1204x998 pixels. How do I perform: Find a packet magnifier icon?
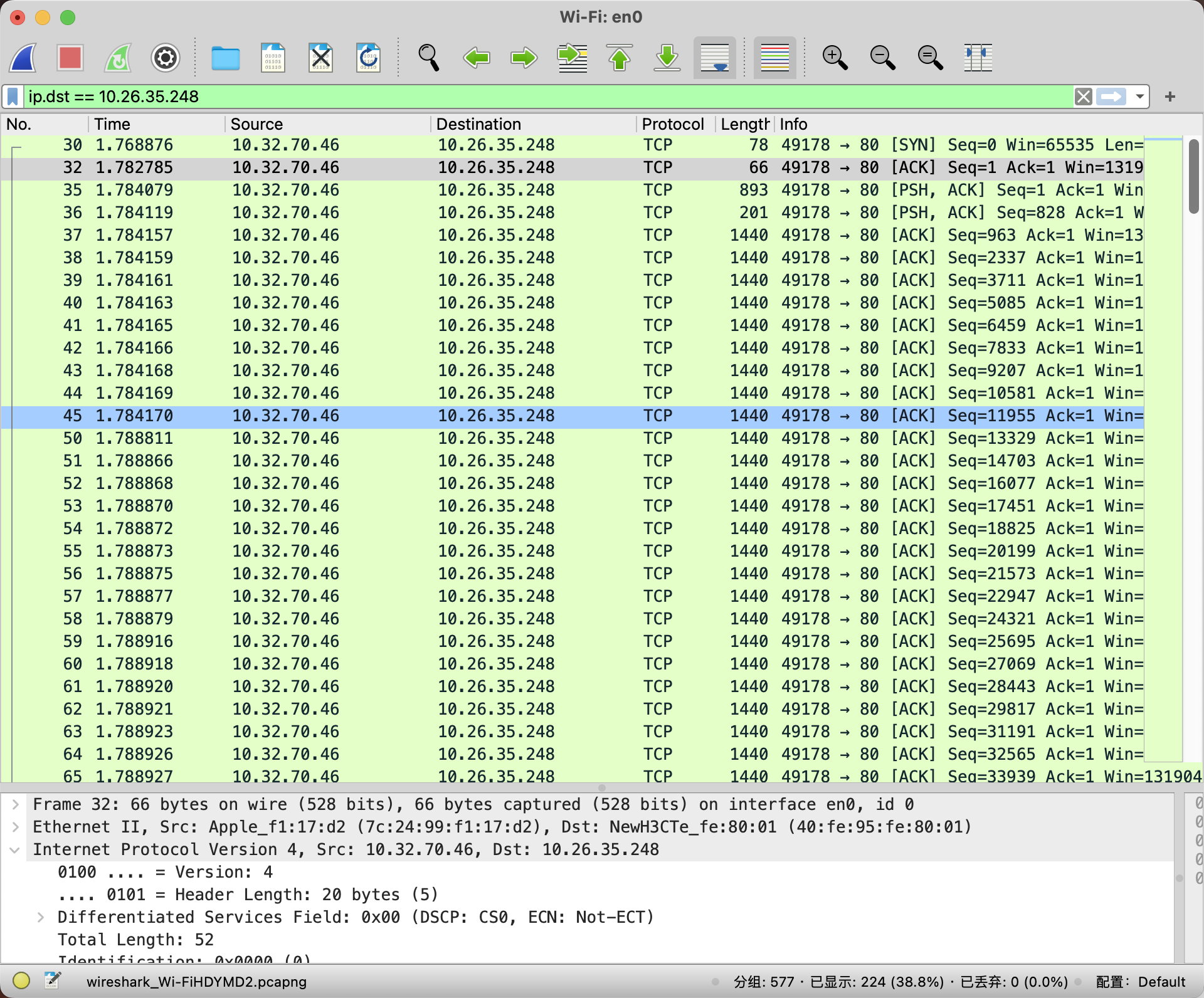(x=429, y=58)
